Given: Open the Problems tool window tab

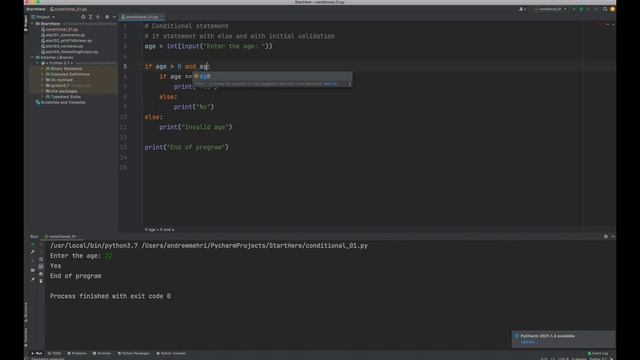Looking at the screenshot, I should point(77,353).
